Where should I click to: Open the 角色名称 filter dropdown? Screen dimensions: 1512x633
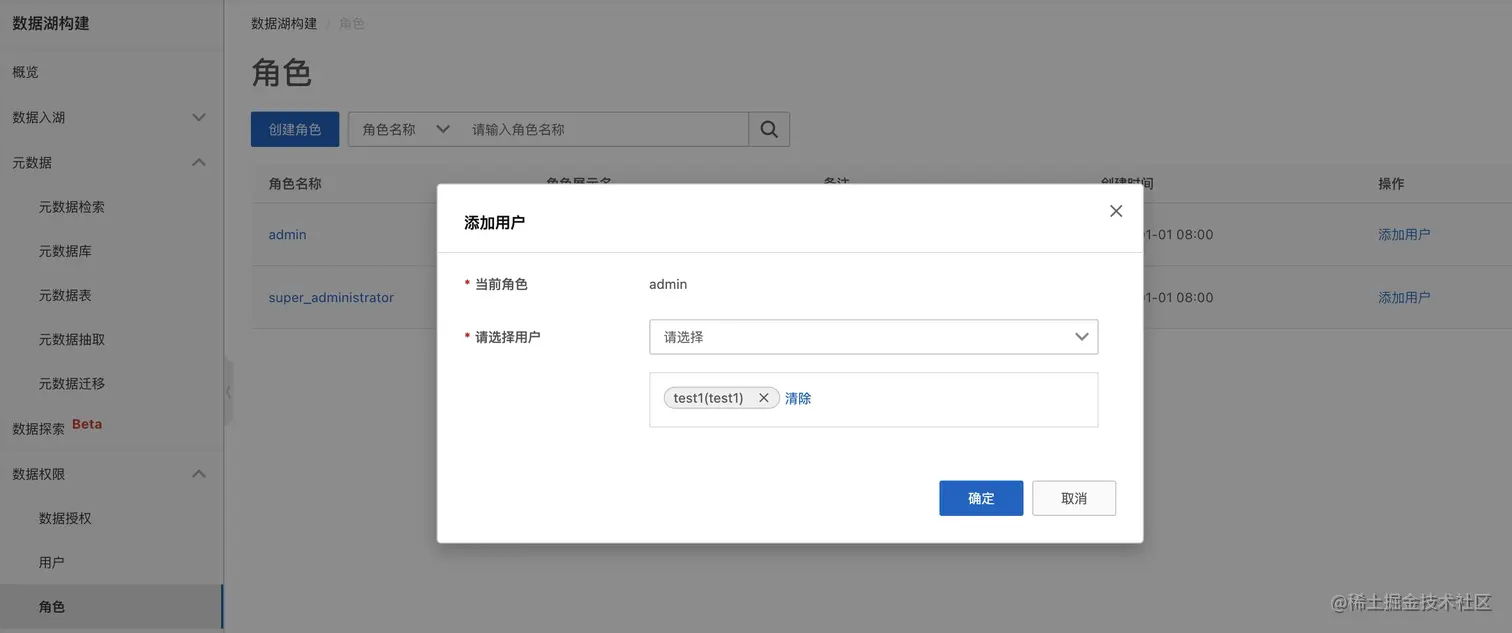(405, 129)
